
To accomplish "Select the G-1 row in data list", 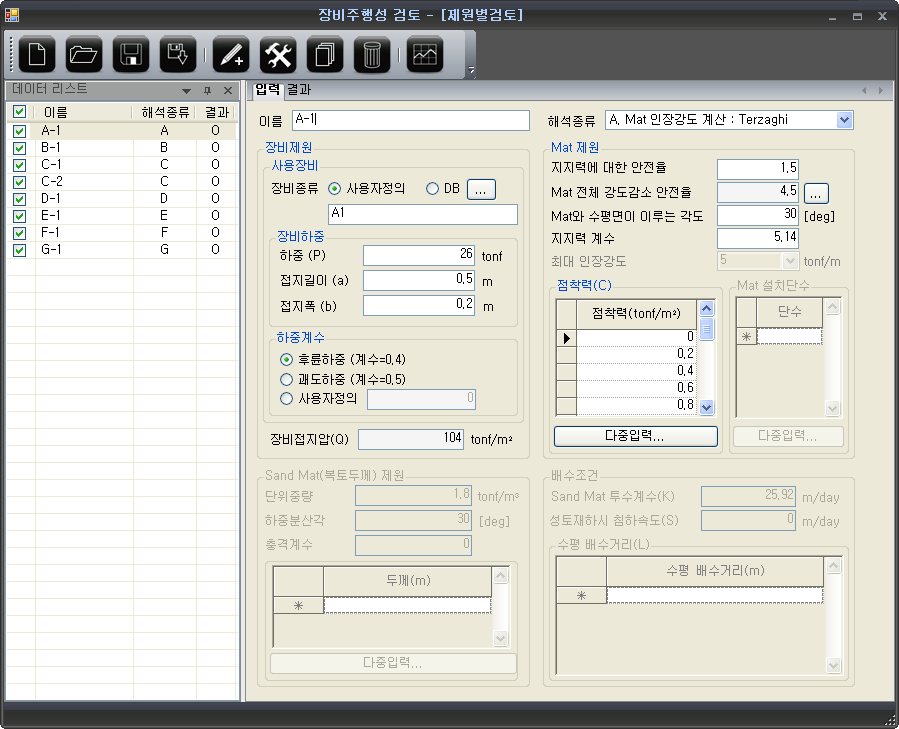I will [x=122, y=250].
